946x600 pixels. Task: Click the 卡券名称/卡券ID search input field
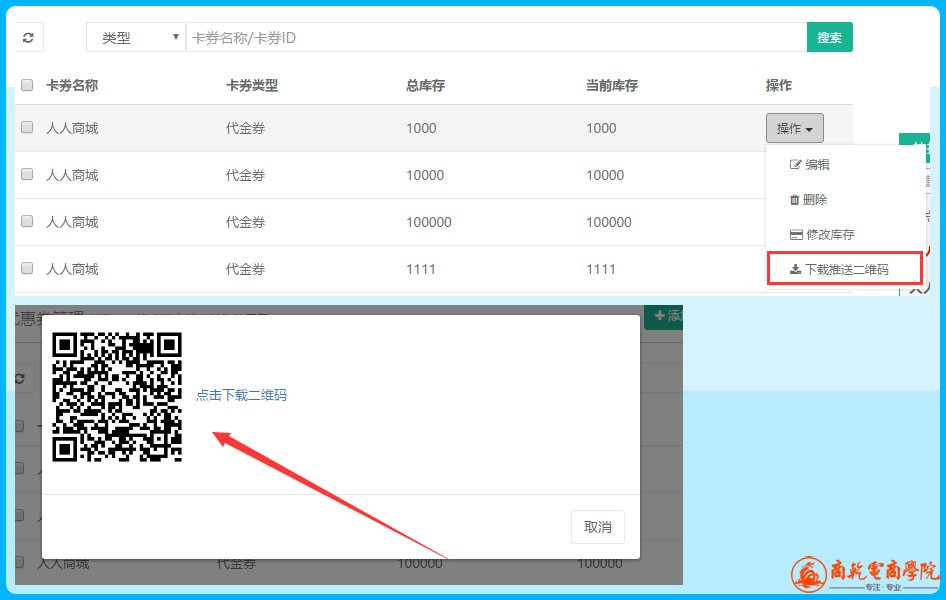(x=496, y=38)
